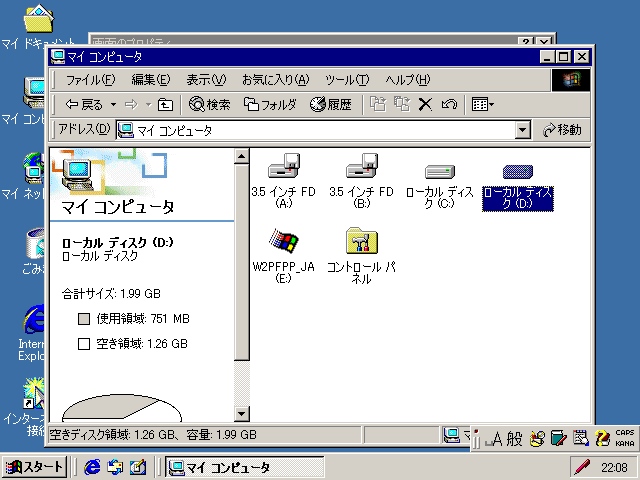Click the スタート (Start) button

(x=34, y=467)
